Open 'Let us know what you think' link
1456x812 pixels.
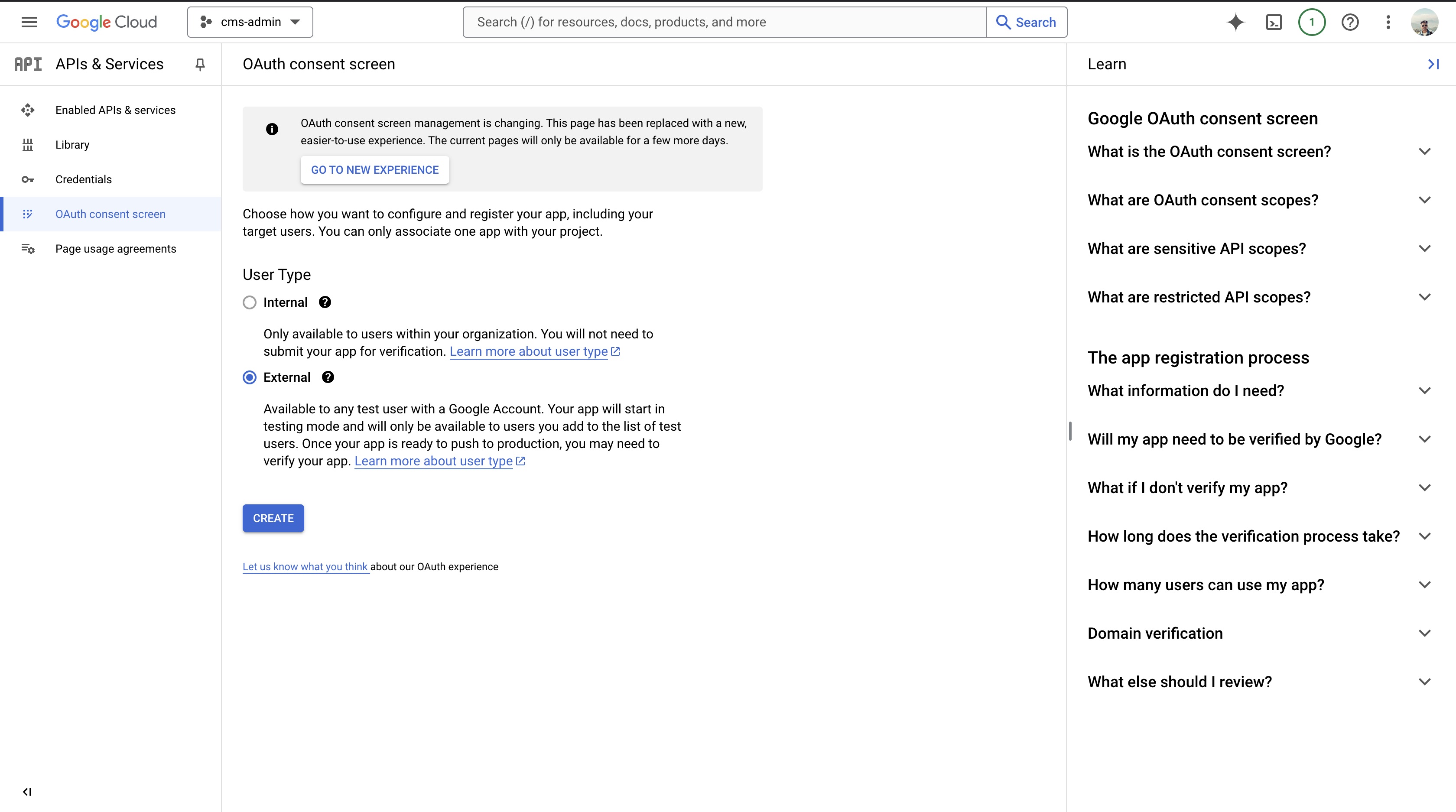(305, 567)
